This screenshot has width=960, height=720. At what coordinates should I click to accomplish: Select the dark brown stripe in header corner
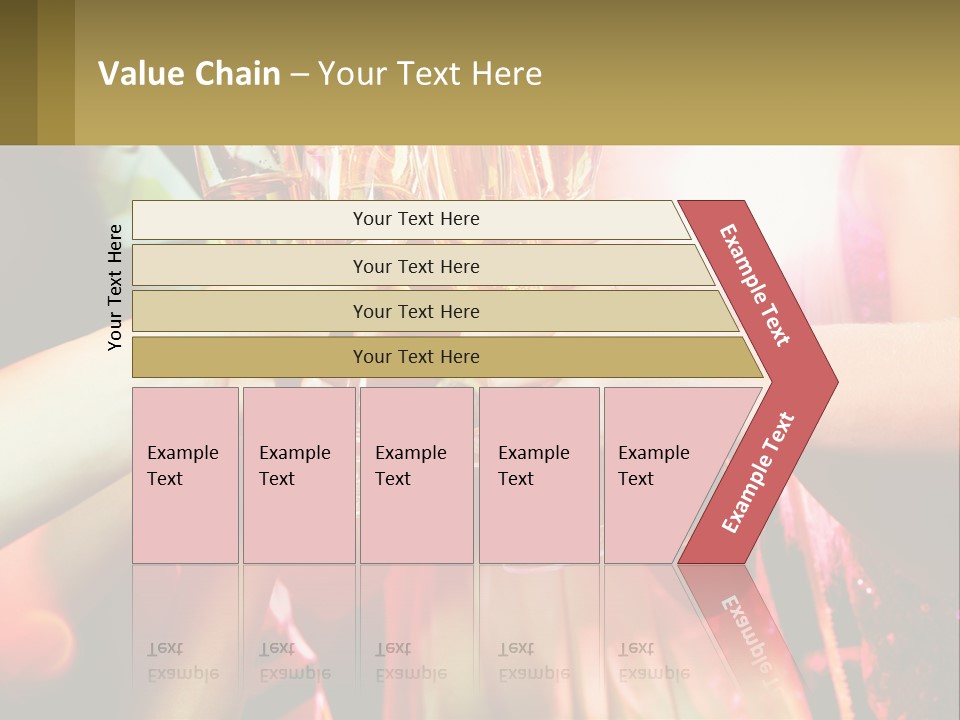18,72
